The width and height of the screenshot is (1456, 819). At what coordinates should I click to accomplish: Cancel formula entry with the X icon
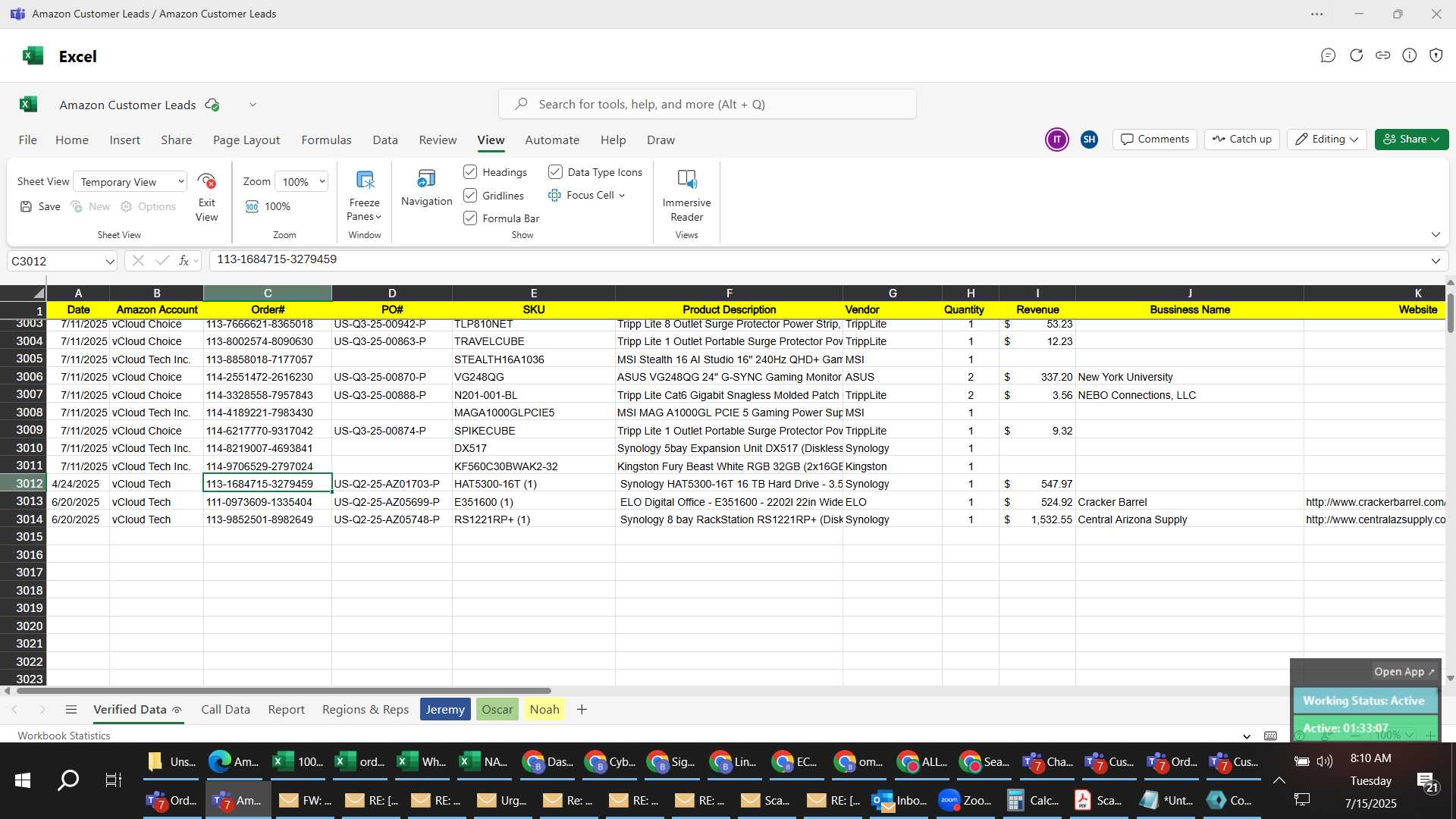pyautogui.click(x=138, y=261)
